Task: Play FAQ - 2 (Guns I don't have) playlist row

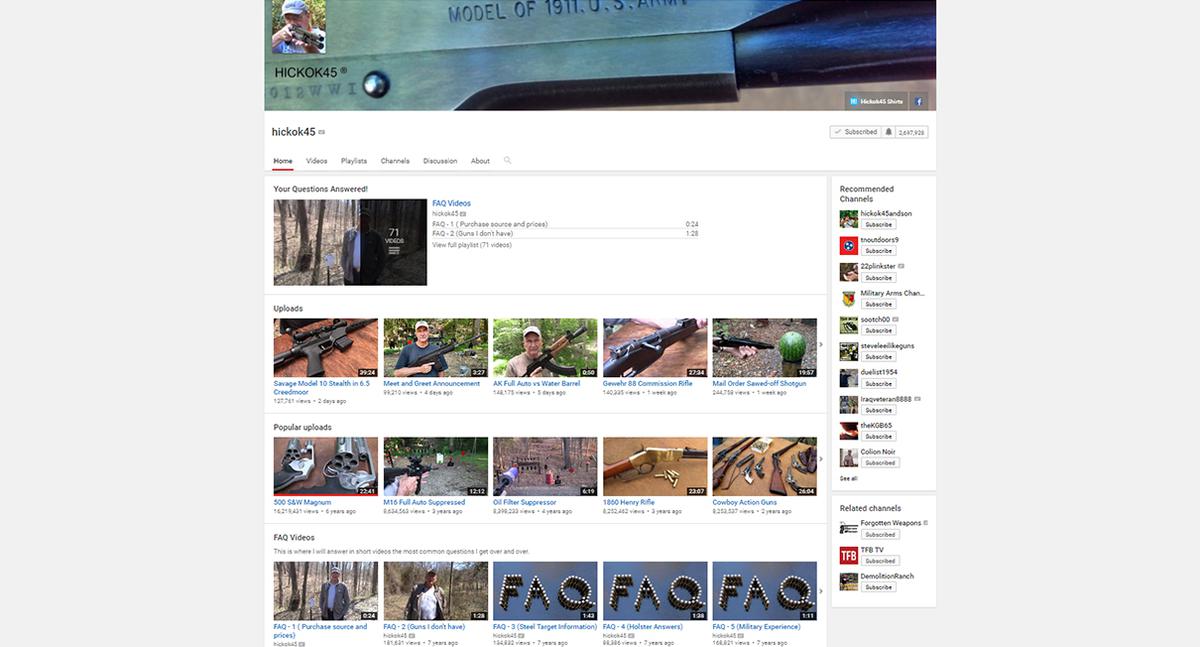Action: click(565, 233)
